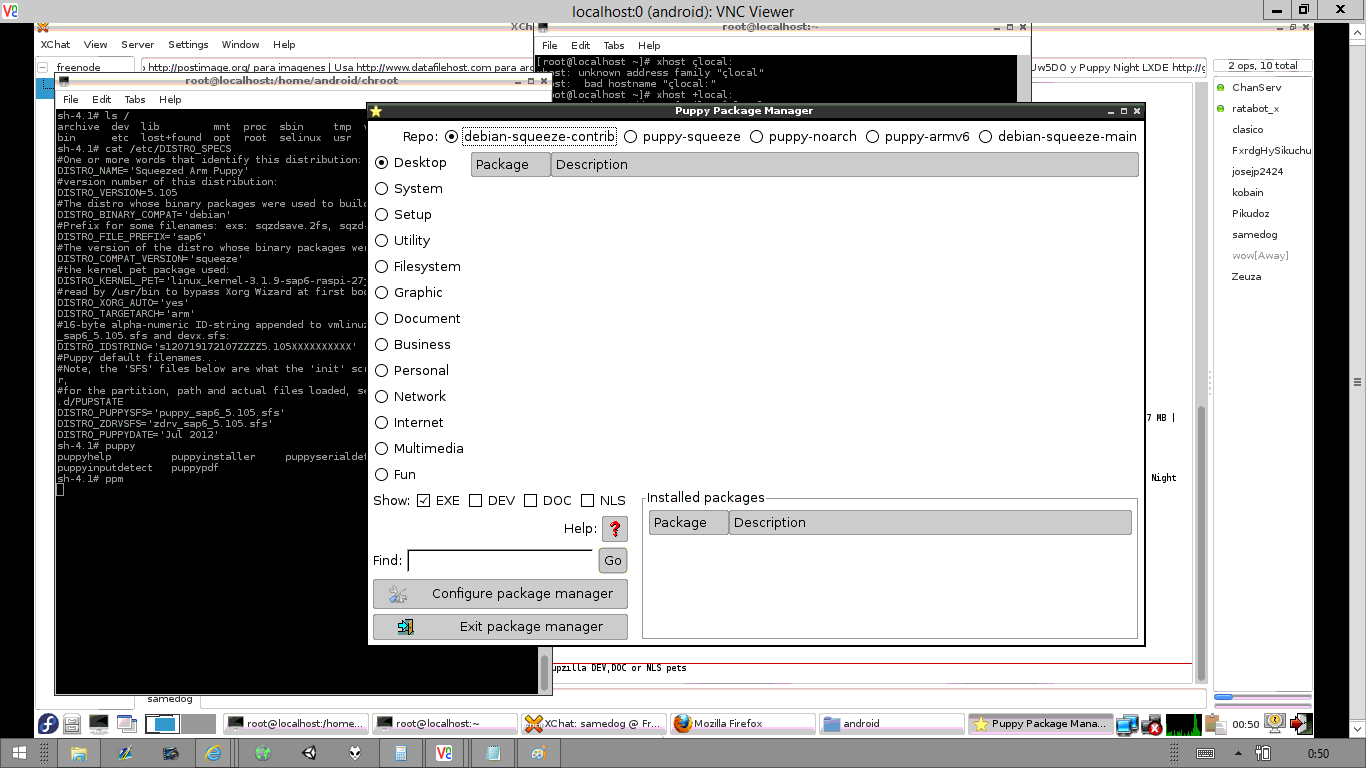Select user Zeuza in XChat user list
Image resolution: width=1366 pixels, height=768 pixels.
tap(1246, 276)
